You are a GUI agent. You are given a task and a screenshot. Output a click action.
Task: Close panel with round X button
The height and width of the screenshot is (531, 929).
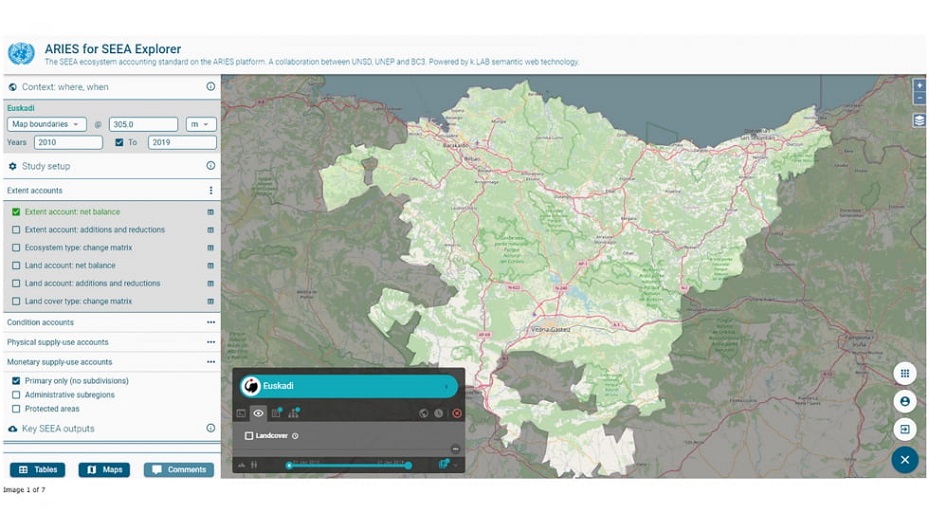(x=905, y=459)
